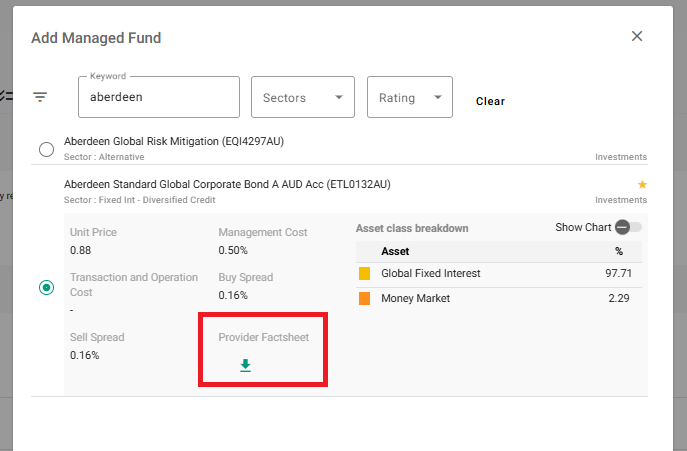
Task: Click Investments label under the star icon
Action: point(621,200)
